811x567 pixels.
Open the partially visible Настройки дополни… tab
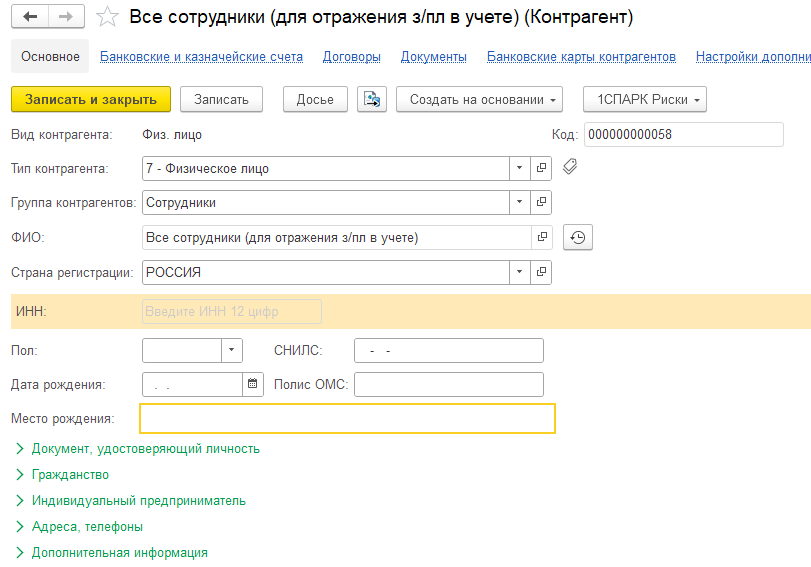753,56
